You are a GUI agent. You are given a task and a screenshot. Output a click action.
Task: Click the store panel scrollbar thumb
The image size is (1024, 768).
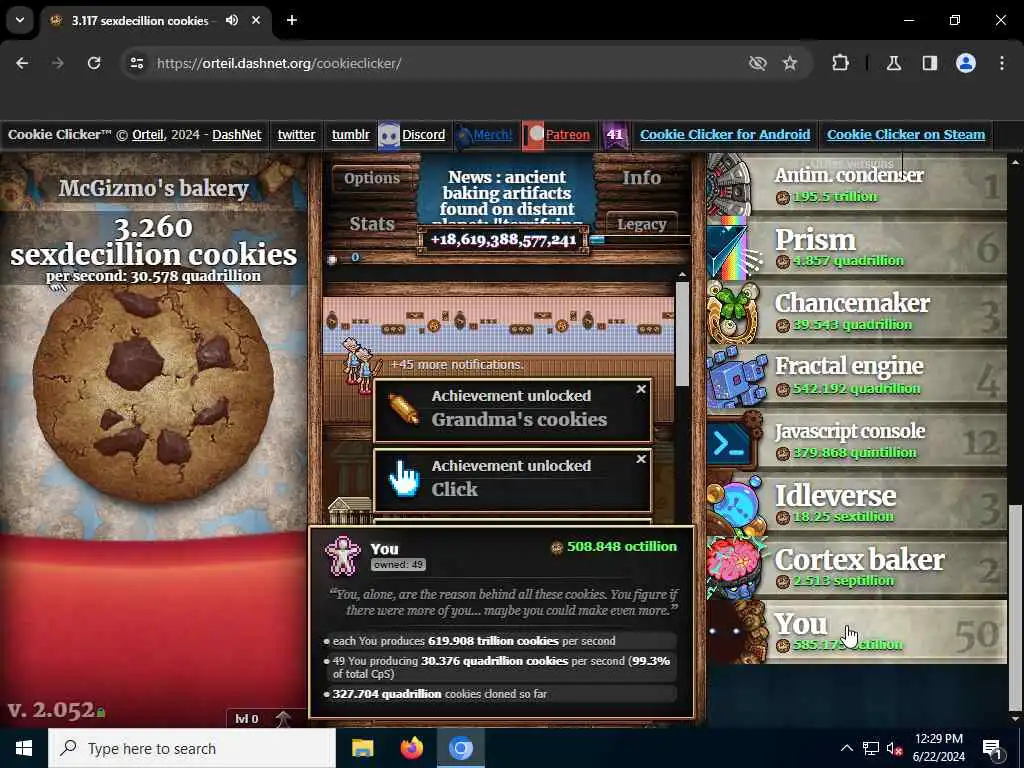pyautogui.click(x=1014, y=607)
